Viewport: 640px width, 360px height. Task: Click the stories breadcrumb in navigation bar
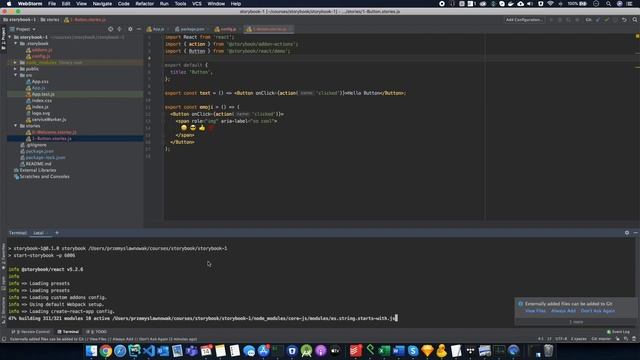point(50,20)
